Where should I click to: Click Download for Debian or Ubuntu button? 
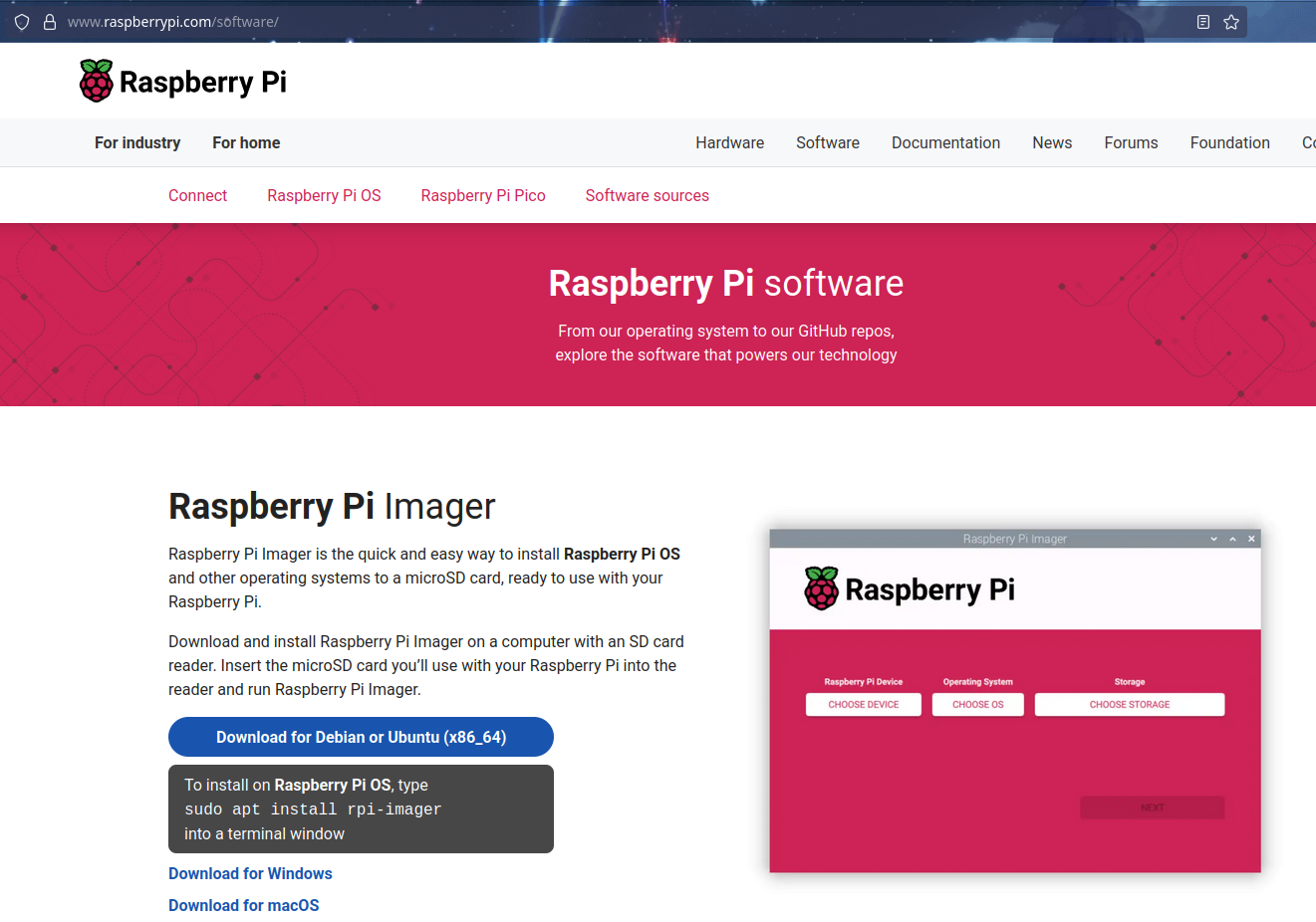click(x=361, y=737)
